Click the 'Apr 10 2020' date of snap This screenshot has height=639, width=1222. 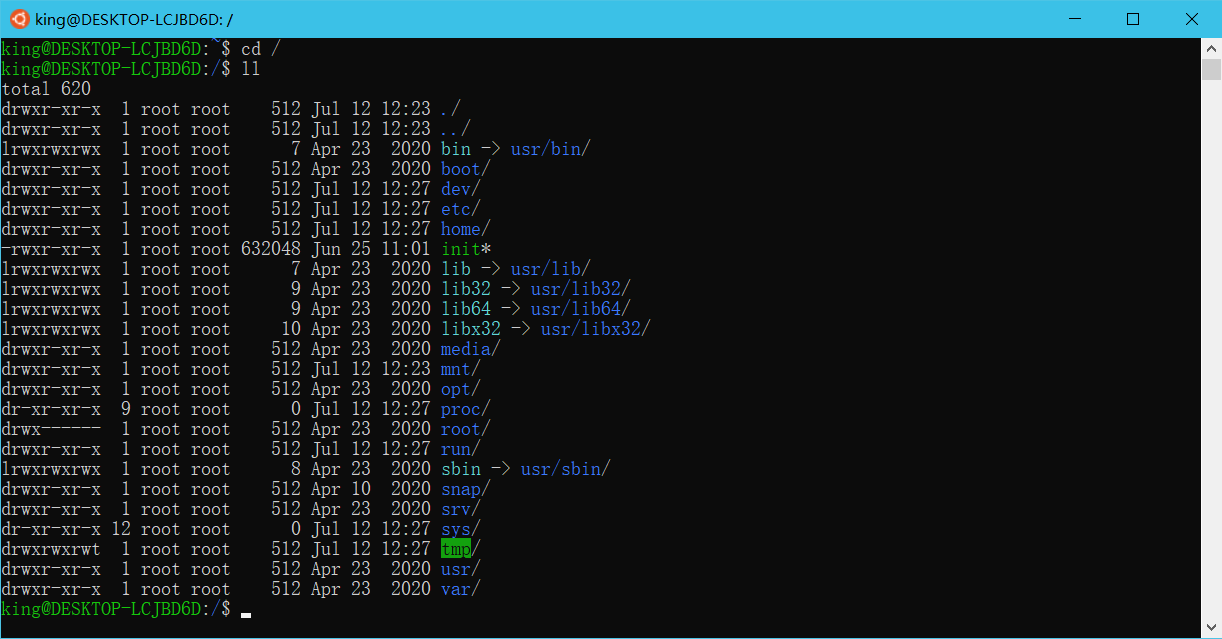click(371, 489)
